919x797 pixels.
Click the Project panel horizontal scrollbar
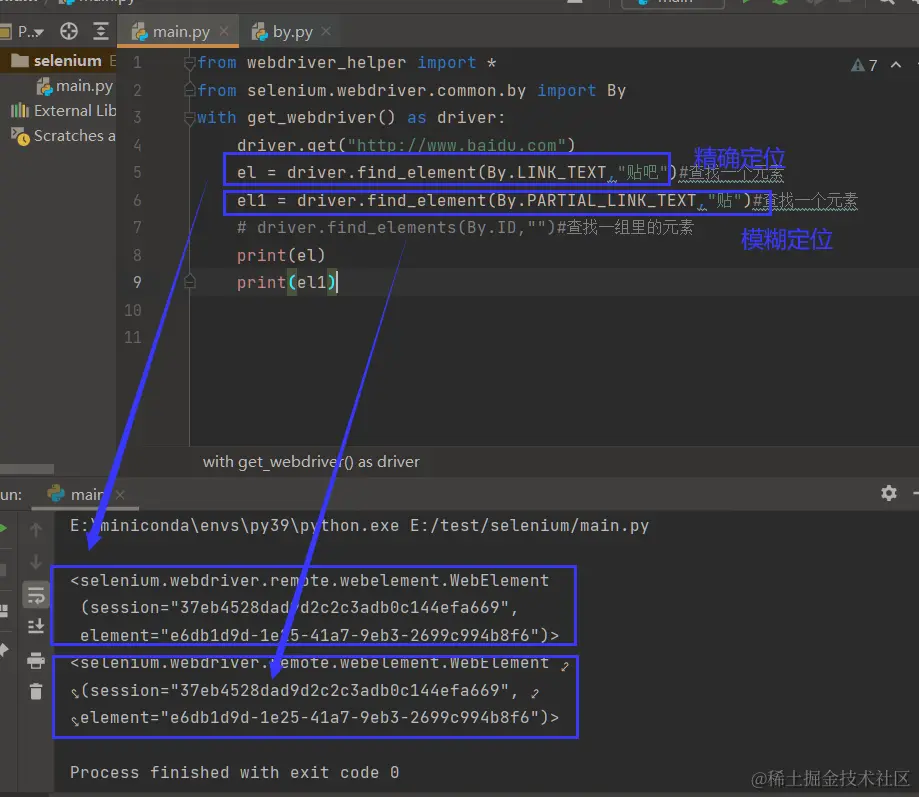click(x=27, y=469)
